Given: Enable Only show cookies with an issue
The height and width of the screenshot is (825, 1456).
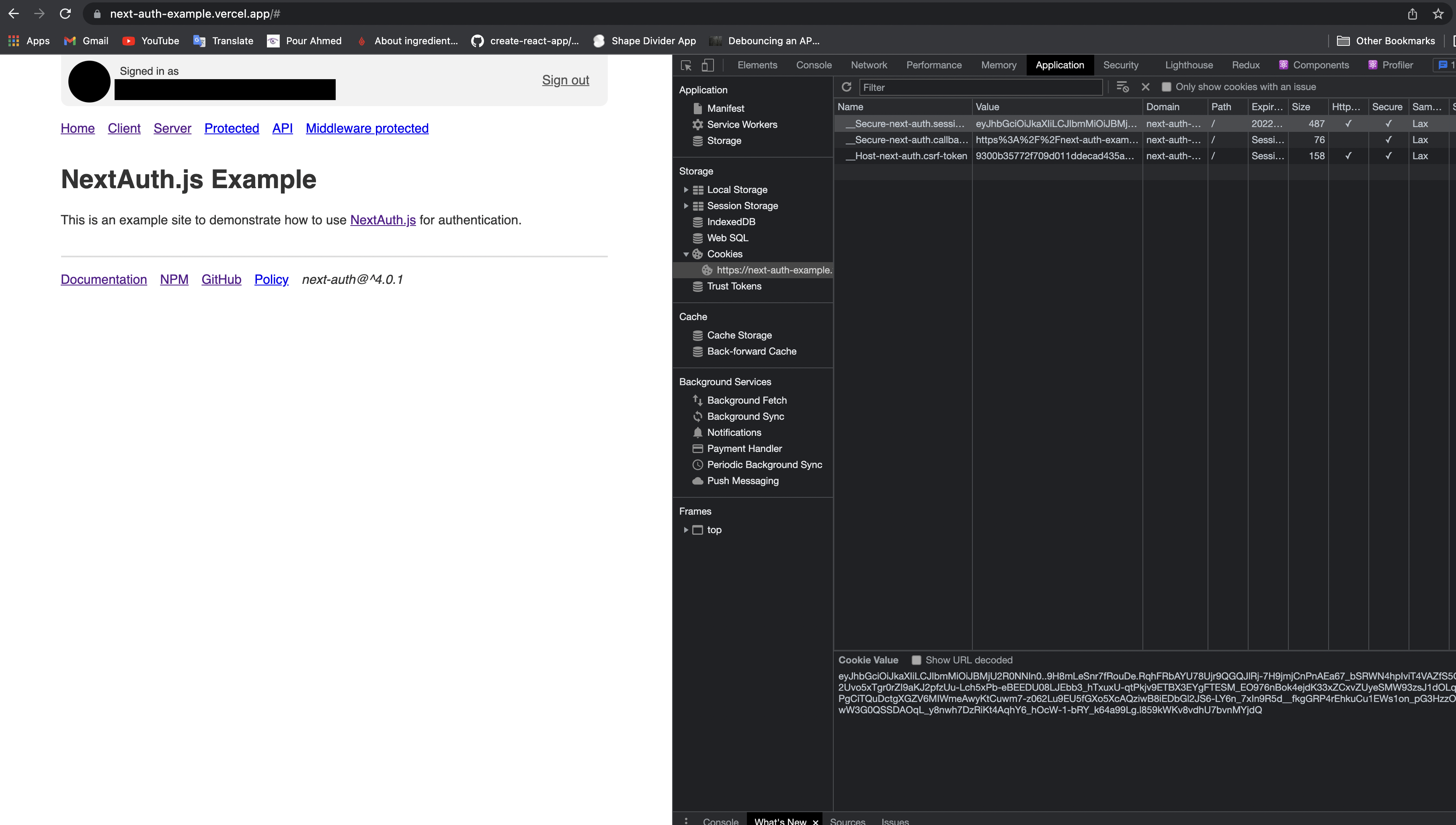Looking at the screenshot, I should (x=1167, y=87).
